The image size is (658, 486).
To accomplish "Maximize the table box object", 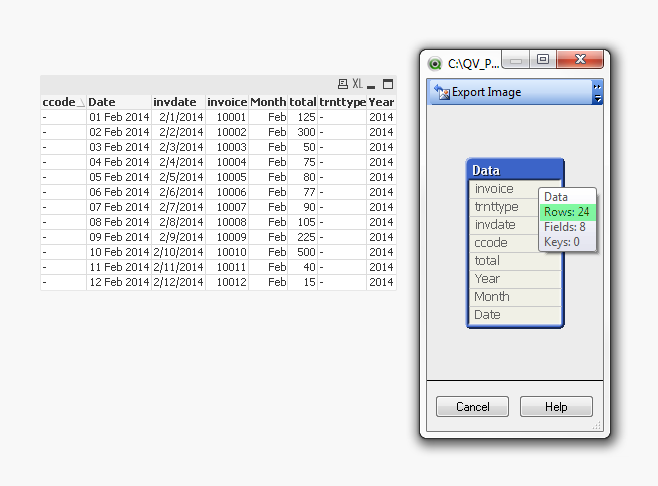I will tap(388, 84).
